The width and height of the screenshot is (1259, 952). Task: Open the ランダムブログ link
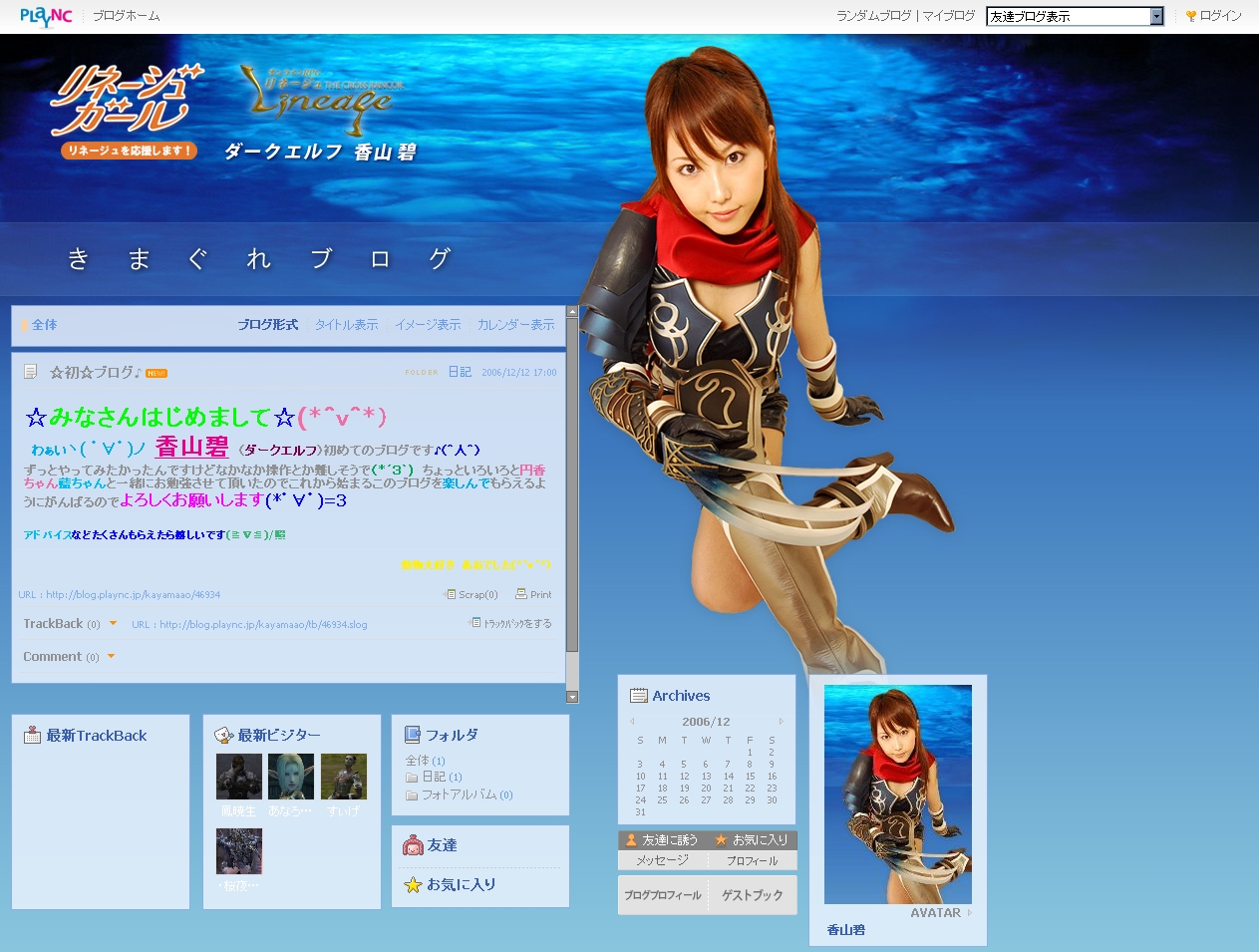[873, 16]
